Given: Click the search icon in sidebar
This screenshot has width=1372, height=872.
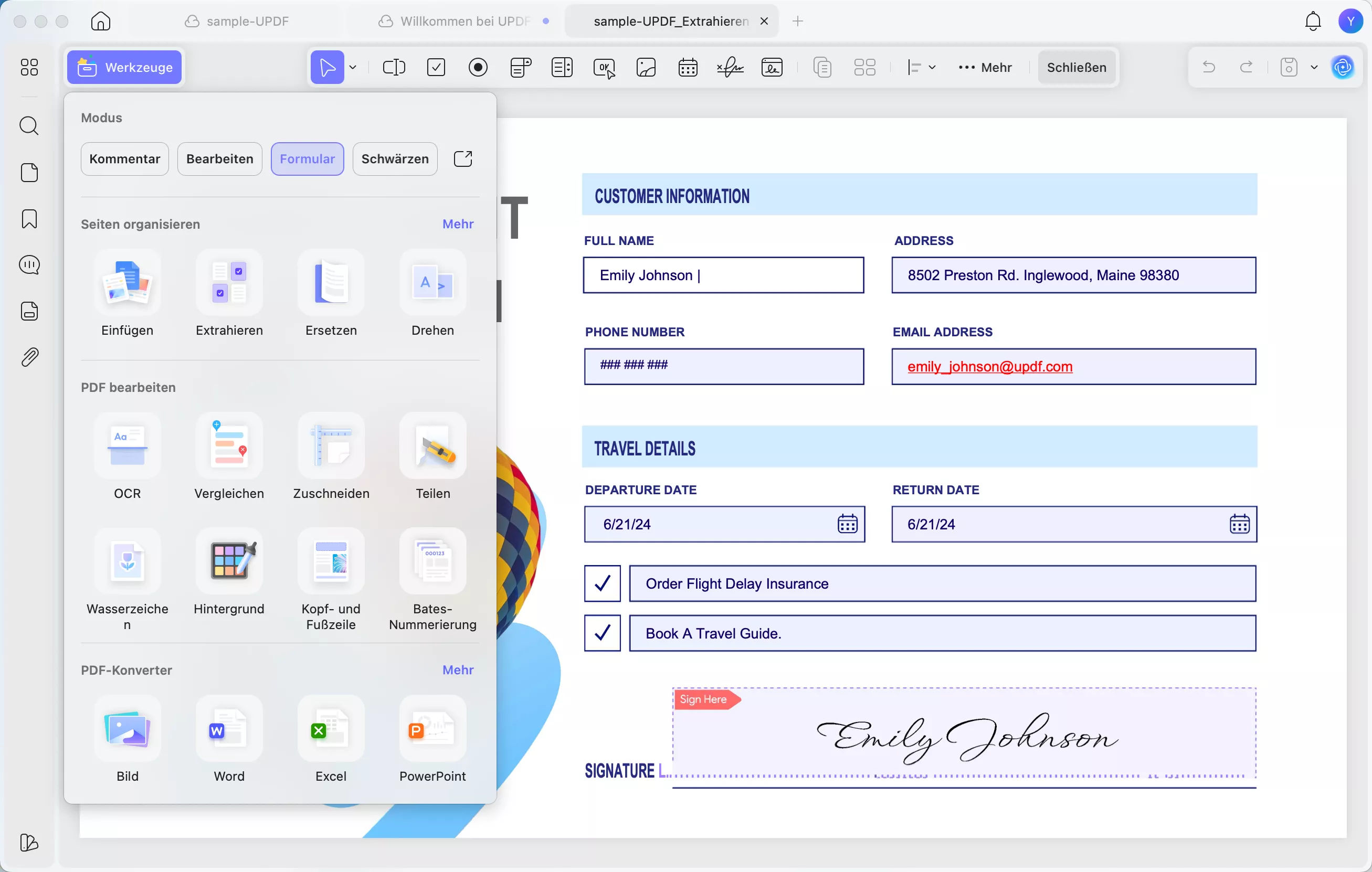Looking at the screenshot, I should point(29,125).
